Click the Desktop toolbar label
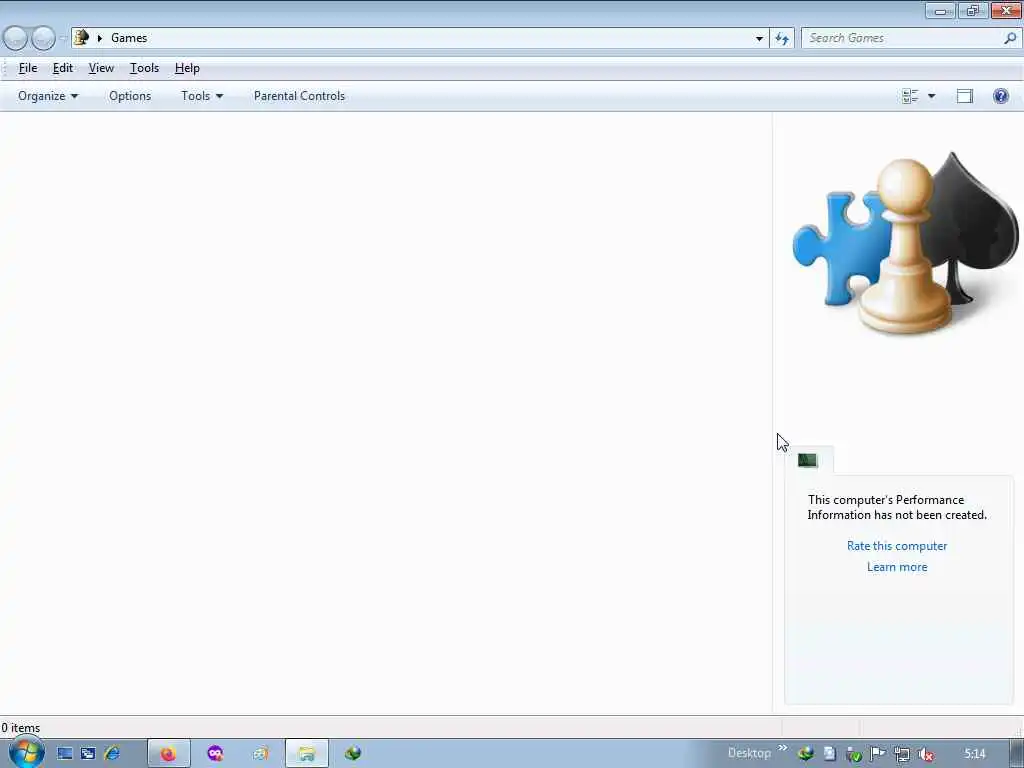This screenshot has width=1024, height=768. coord(749,753)
